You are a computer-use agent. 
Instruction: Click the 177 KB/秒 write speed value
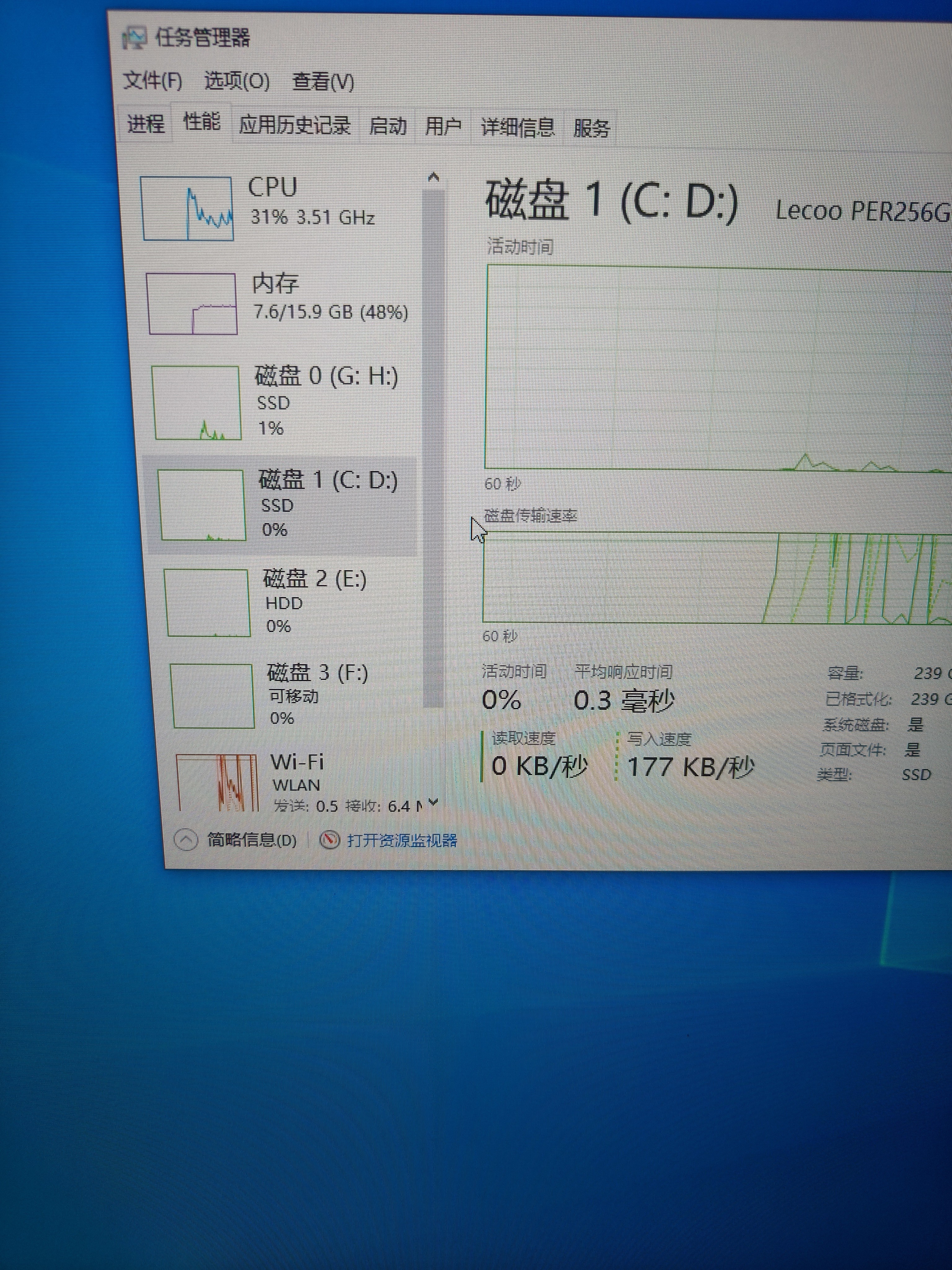coord(690,768)
